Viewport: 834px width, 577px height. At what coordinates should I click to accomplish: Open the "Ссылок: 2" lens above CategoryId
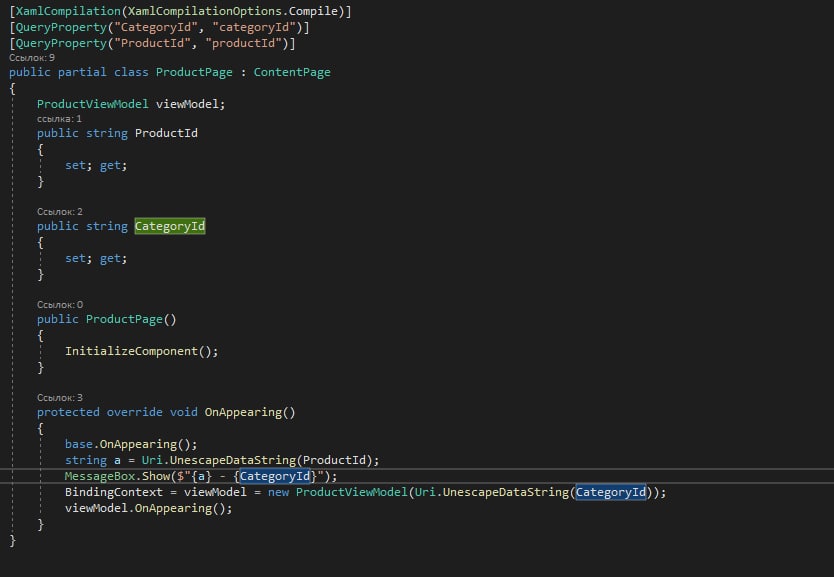click(60, 212)
